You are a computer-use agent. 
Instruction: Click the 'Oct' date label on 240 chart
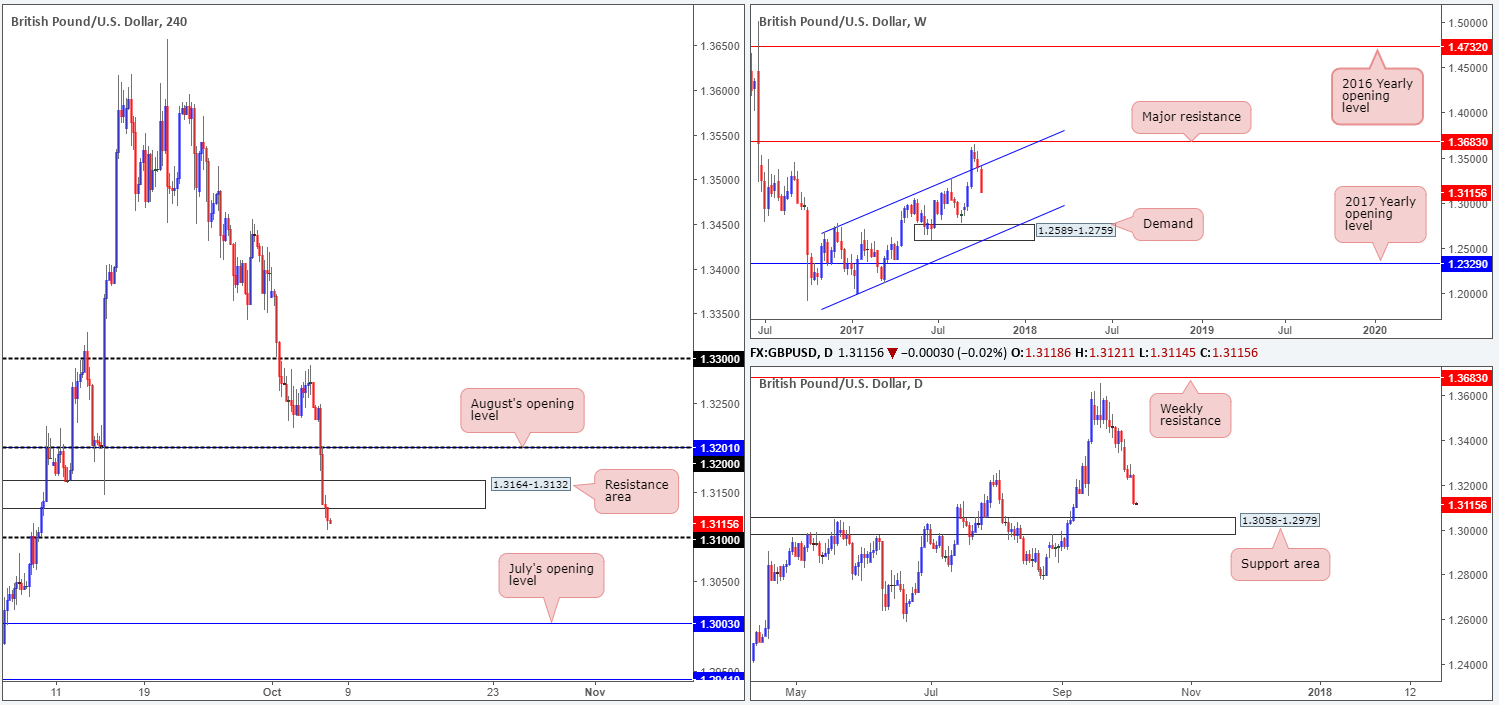pyautogui.click(x=273, y=690)
